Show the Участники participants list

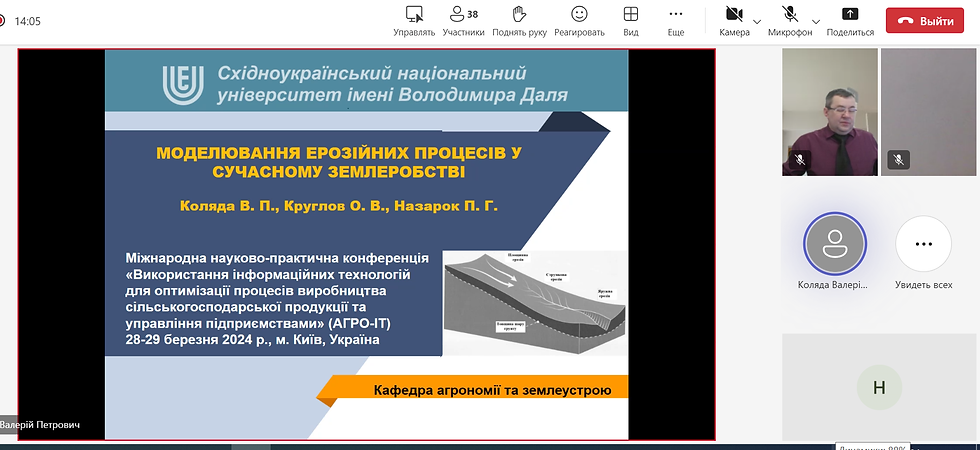[x=463, y=21]
